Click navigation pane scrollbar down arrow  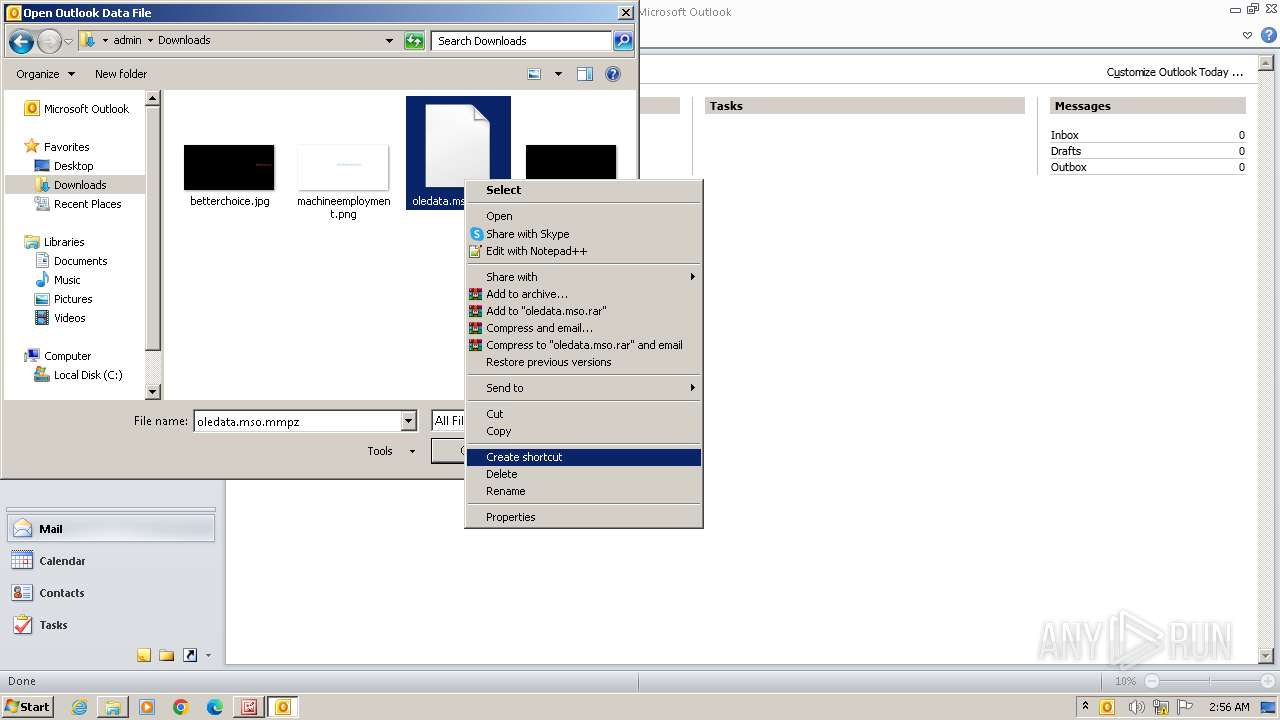click(x=153, y=392)
